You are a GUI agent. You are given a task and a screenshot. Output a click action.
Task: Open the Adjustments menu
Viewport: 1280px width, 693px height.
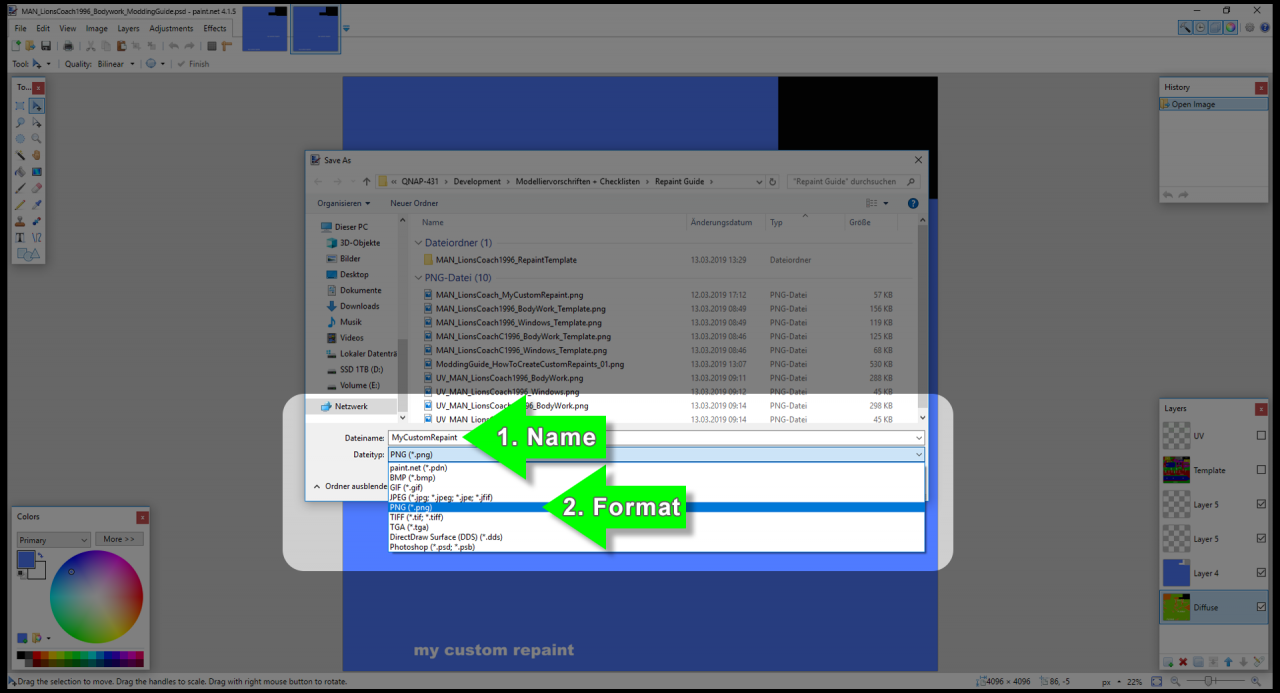coord(171,28)
